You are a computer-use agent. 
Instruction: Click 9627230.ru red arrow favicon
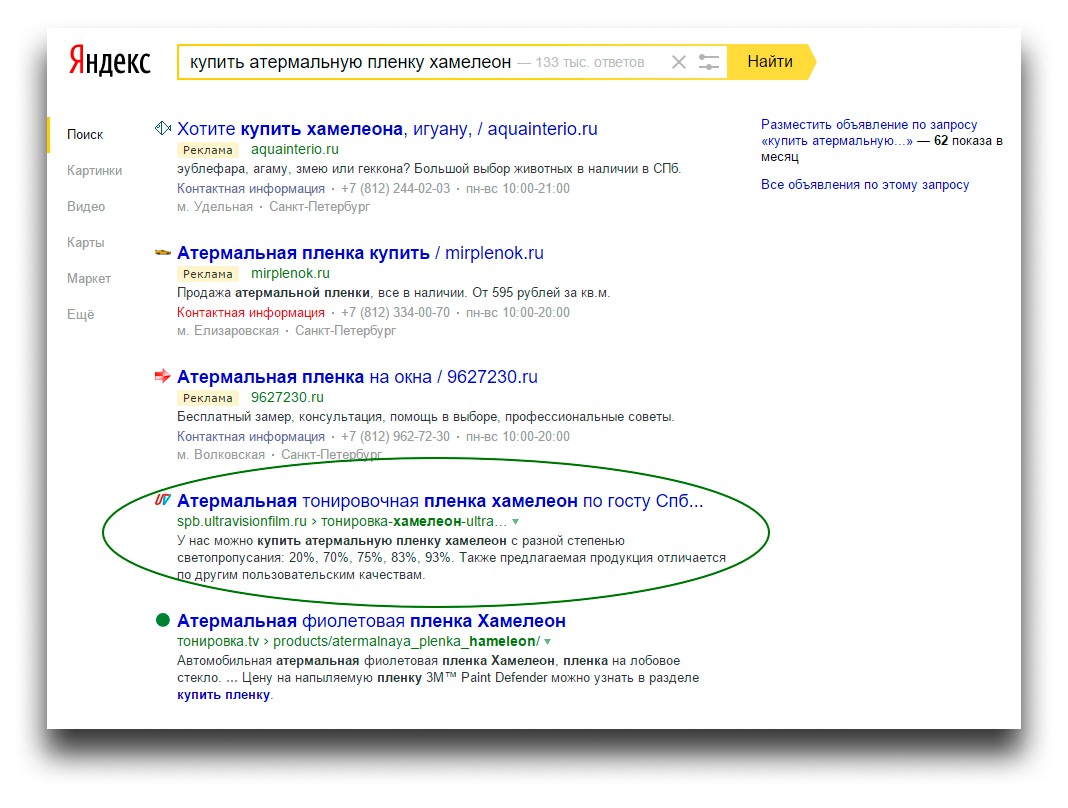(163, 375)
